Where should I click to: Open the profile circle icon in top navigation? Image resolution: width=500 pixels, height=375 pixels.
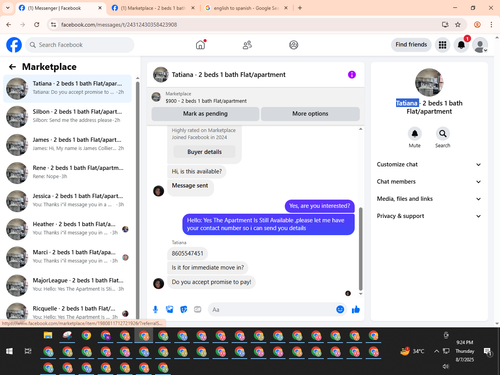click(x=294, y=45)
